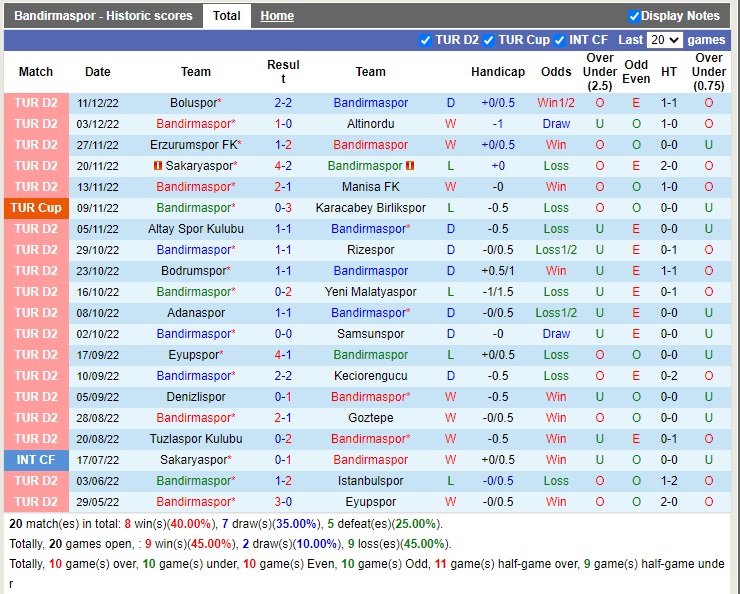Click the orange TUR Cup league badge
This screenshot has width=740, height=594.
click(x=36, y=208)
